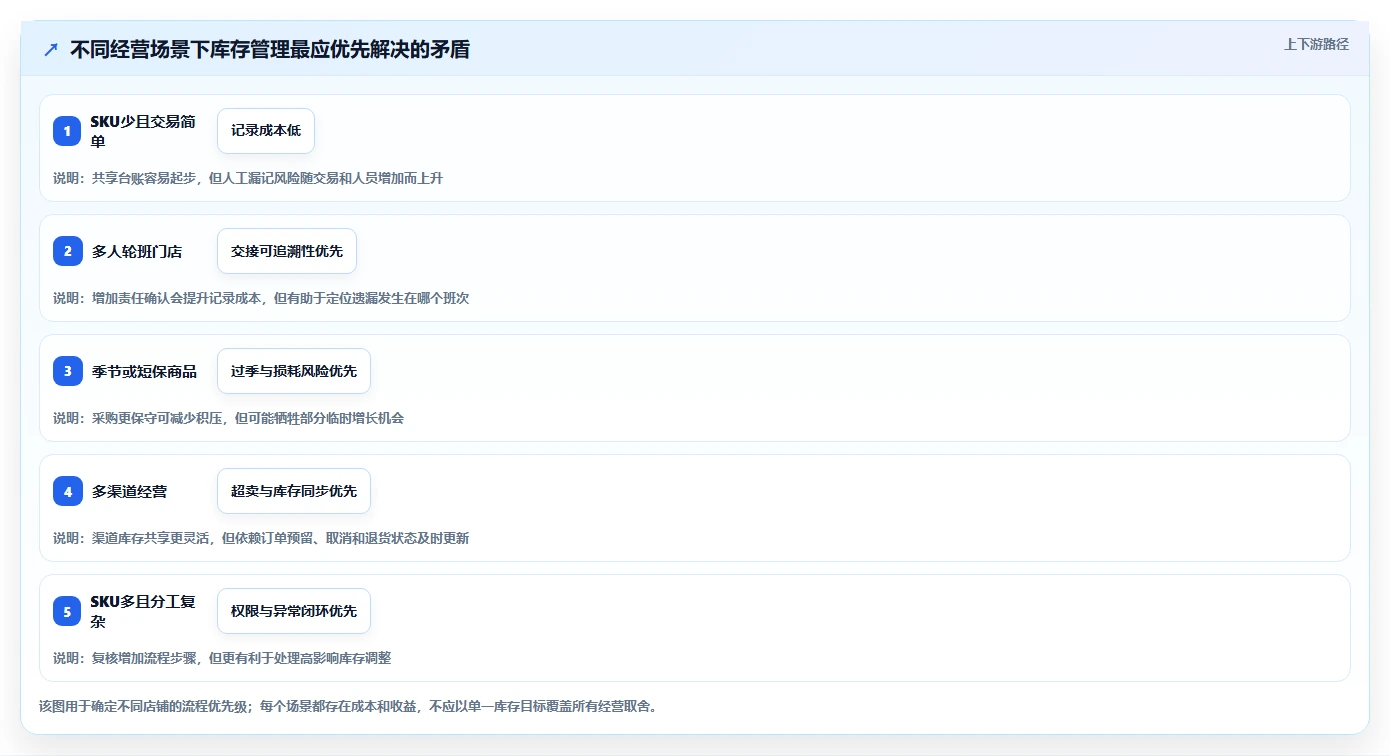This screenshot has width=1390, height=756.
Task: Click the number 4 badge for 多渠道经营
Action: pyautogui.click(x=67, y=491)
